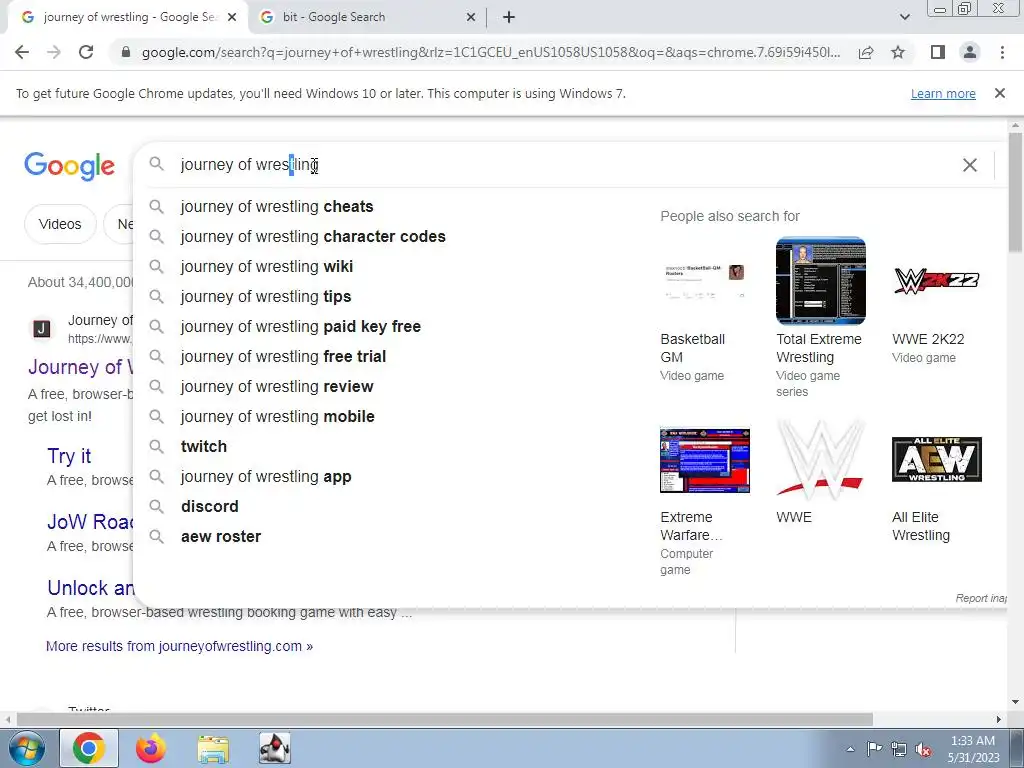Click inside the Google search field
Viewport: 1024px width, 768px height.
[x=562, y=165]
